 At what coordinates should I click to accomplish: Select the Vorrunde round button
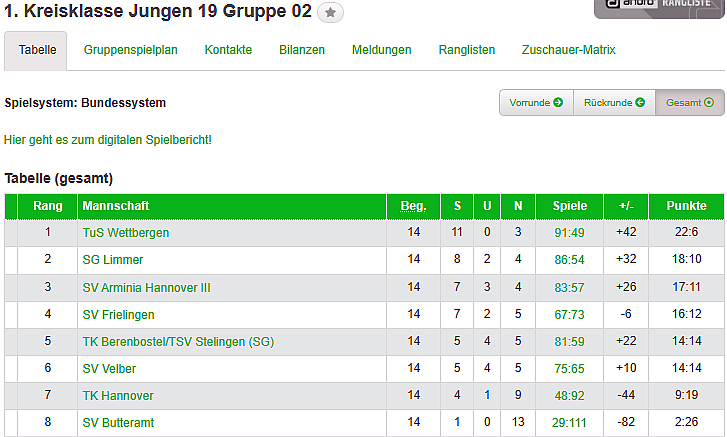point(536,102)
